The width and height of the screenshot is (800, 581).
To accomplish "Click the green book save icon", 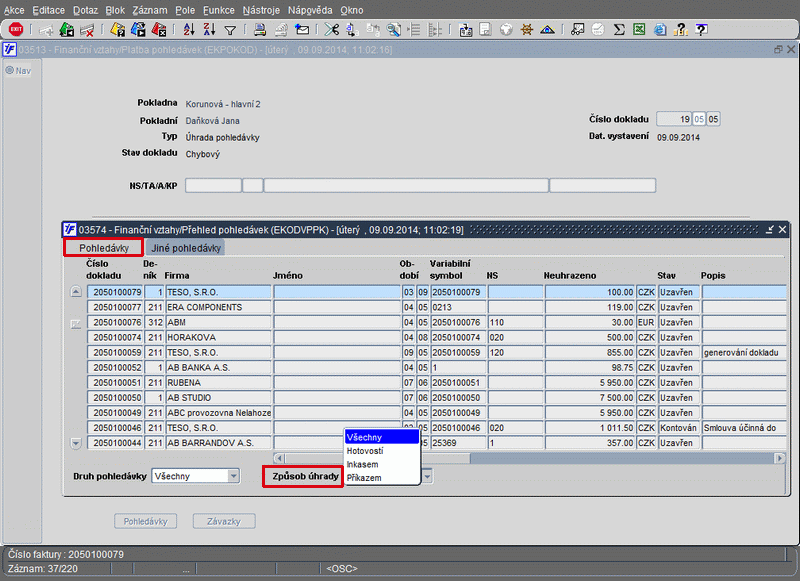I will (x=66, y=30).
